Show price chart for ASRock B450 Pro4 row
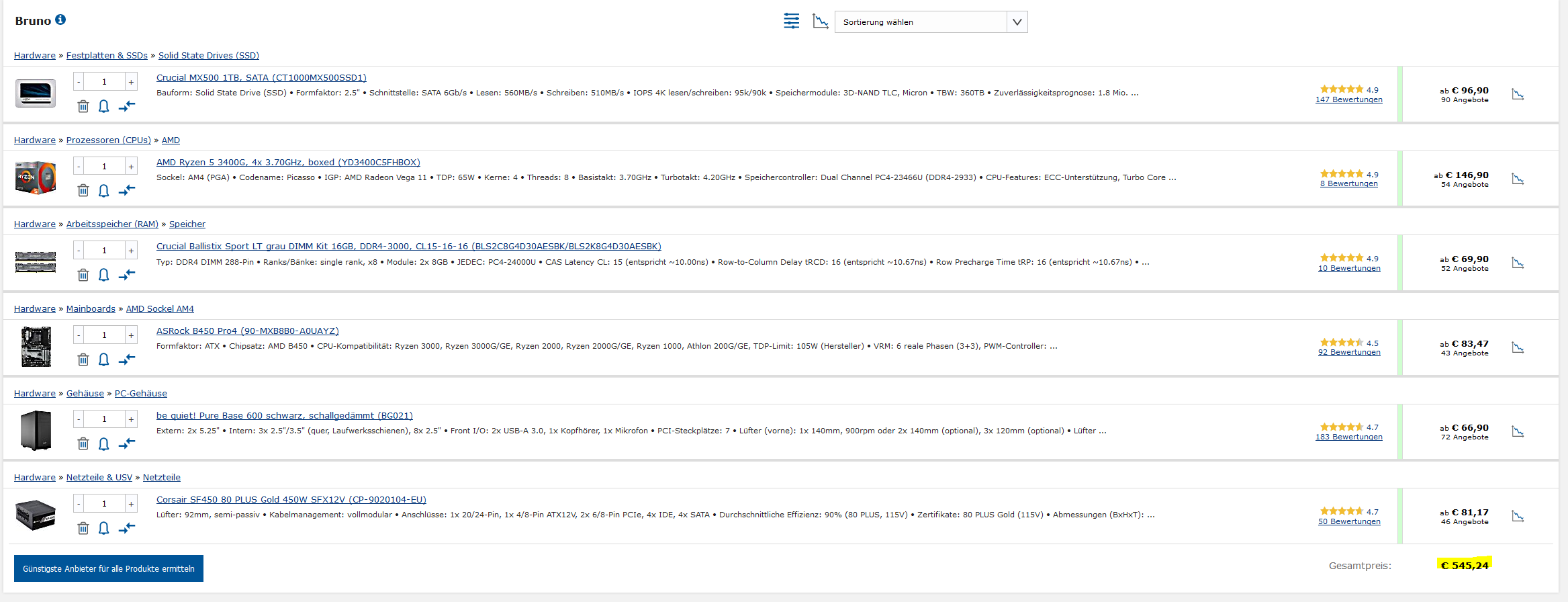Screen dimensions: 1568x602 1518,347
